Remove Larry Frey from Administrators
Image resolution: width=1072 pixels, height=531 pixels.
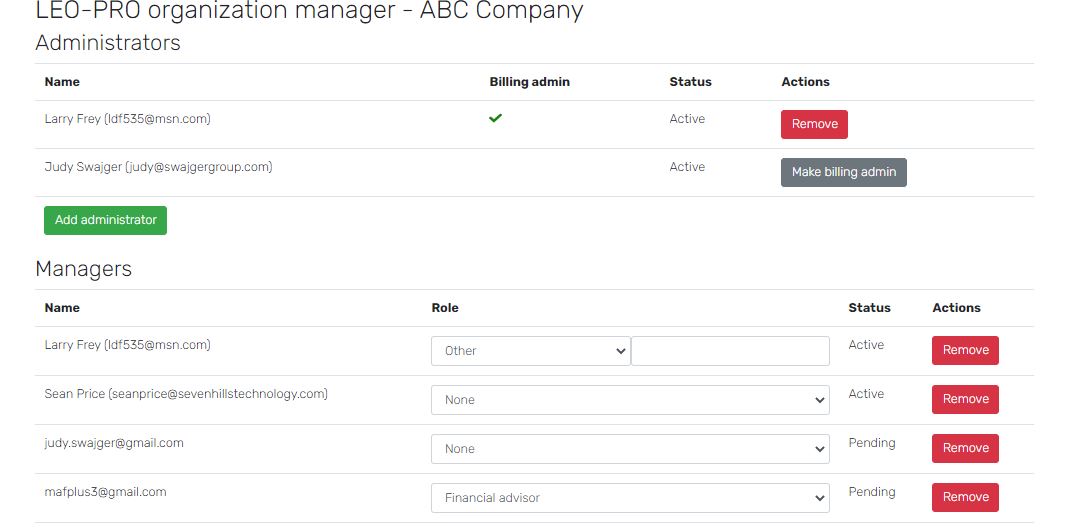(x=814, y=124)
